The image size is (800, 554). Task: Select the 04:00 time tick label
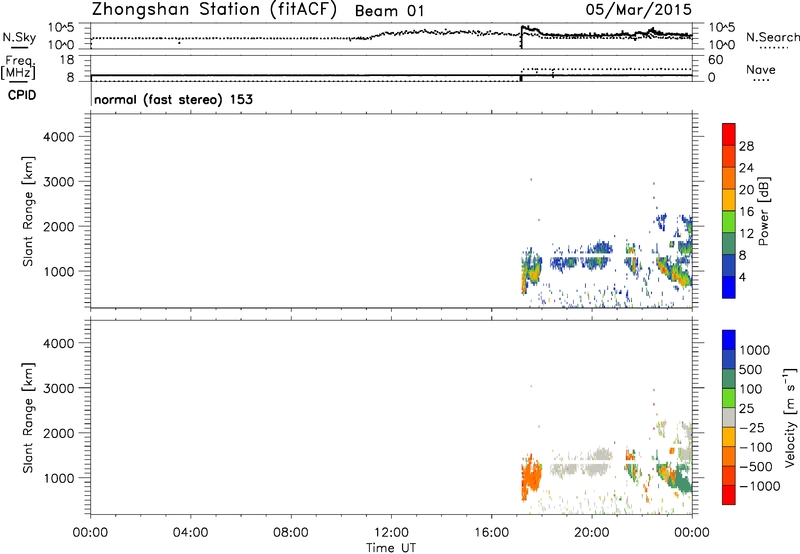click(x=190, y=533)
